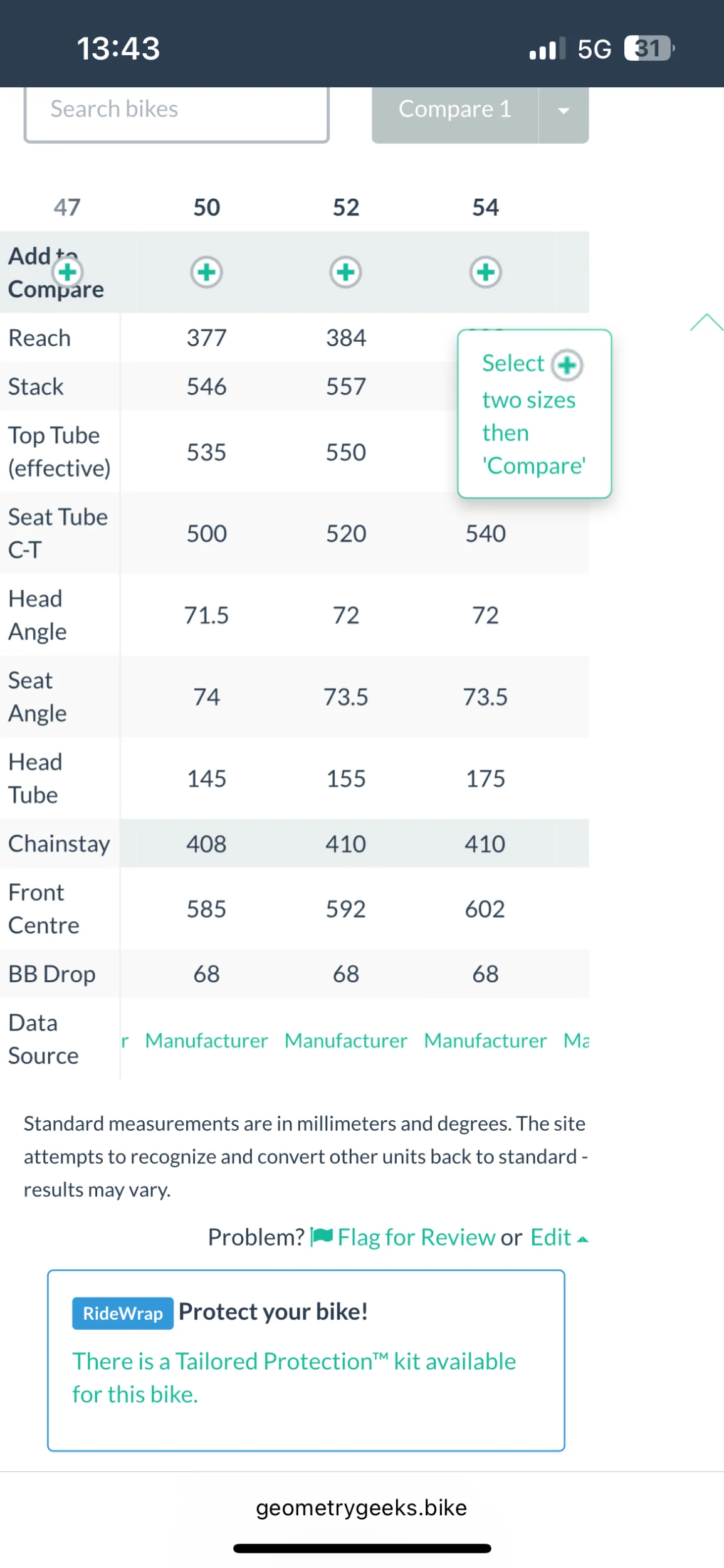Screen dimensions: 724x1568
Task: Focus the Search bikes field
Action: [x=176, y=110]
